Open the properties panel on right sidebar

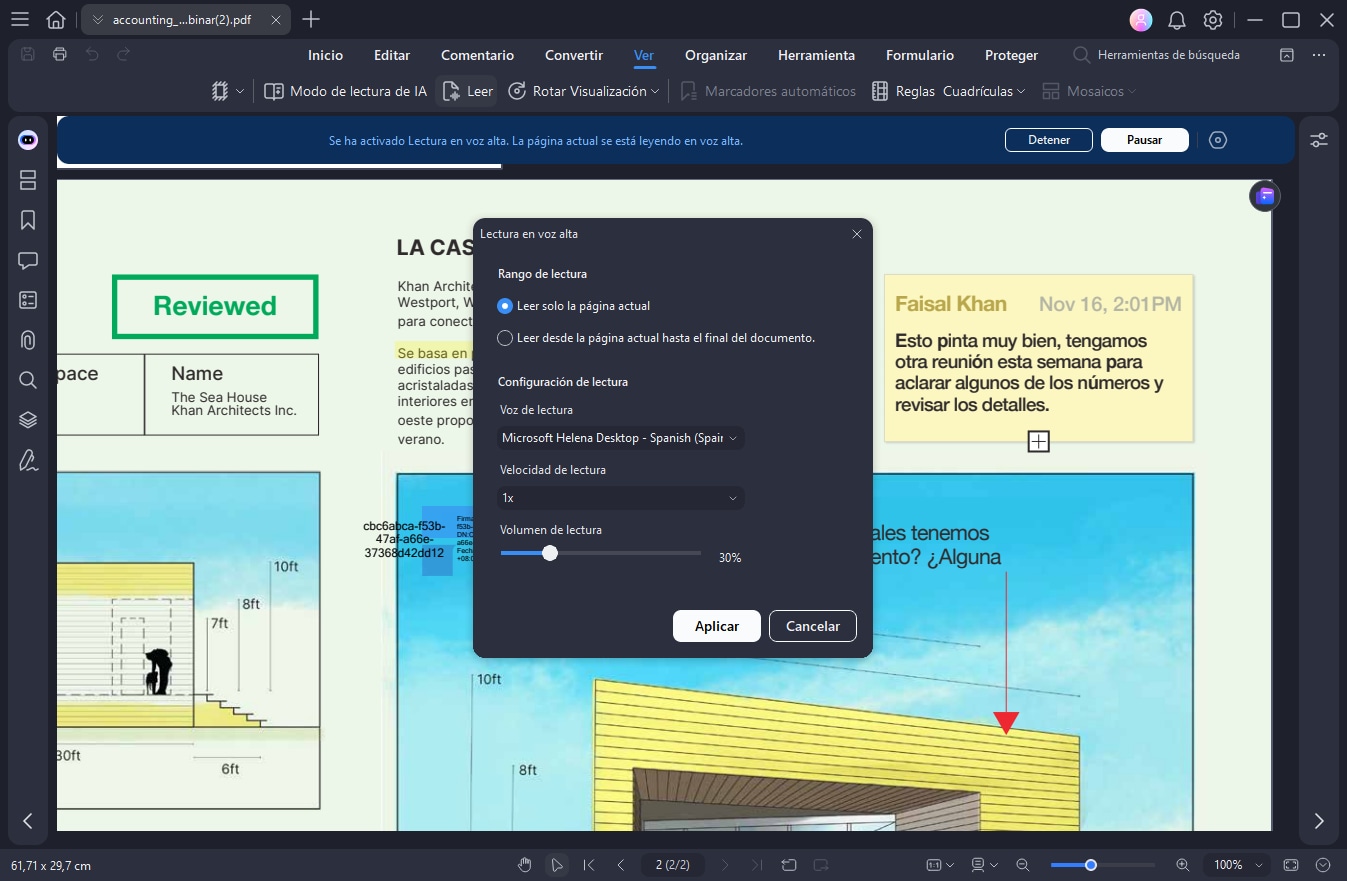pyautogui.click(x=1319, y=141)
